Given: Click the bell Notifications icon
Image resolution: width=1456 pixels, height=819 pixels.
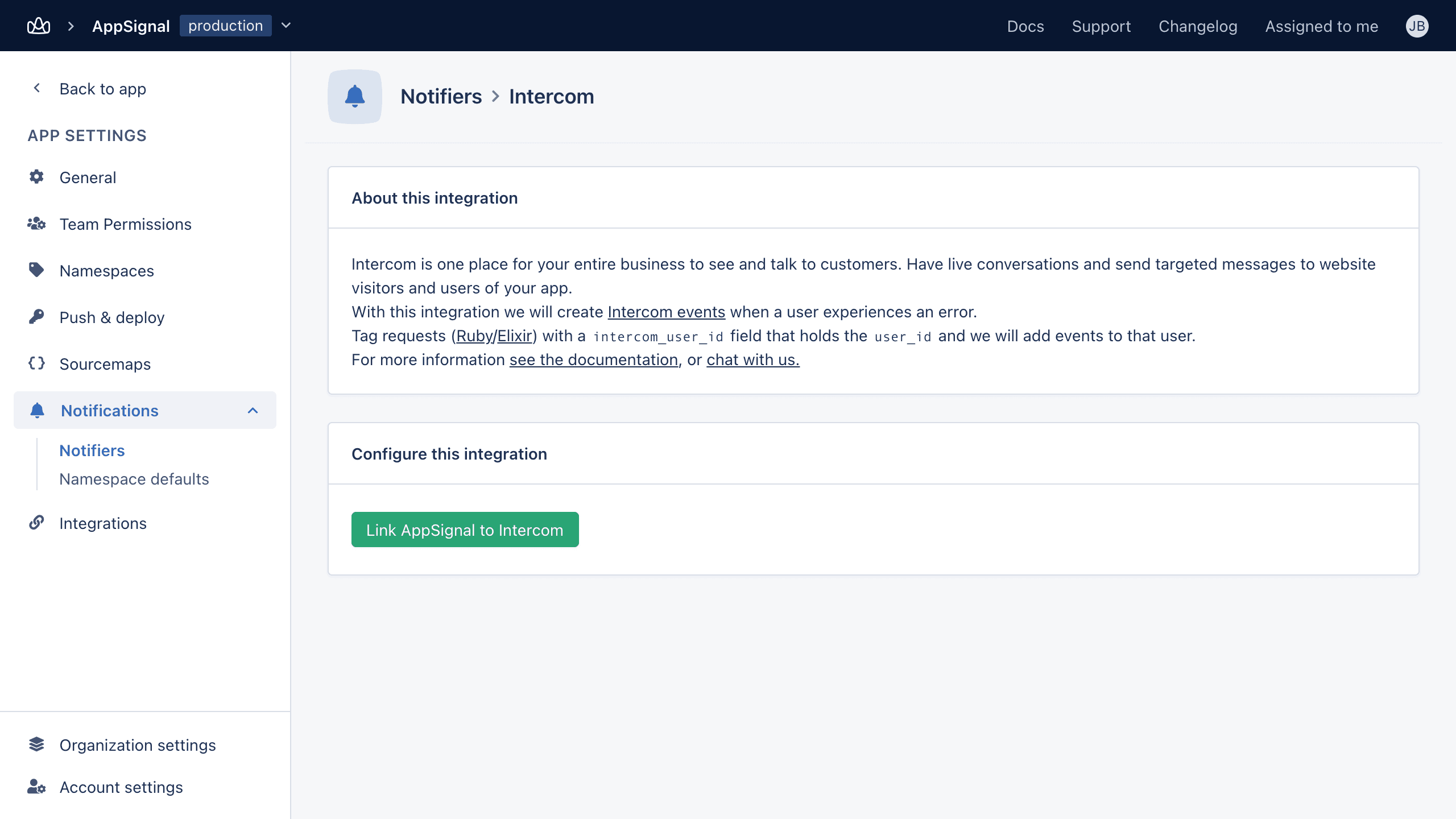Looking at the screenshot, I should pyautogui.click(x=37, y=410).
